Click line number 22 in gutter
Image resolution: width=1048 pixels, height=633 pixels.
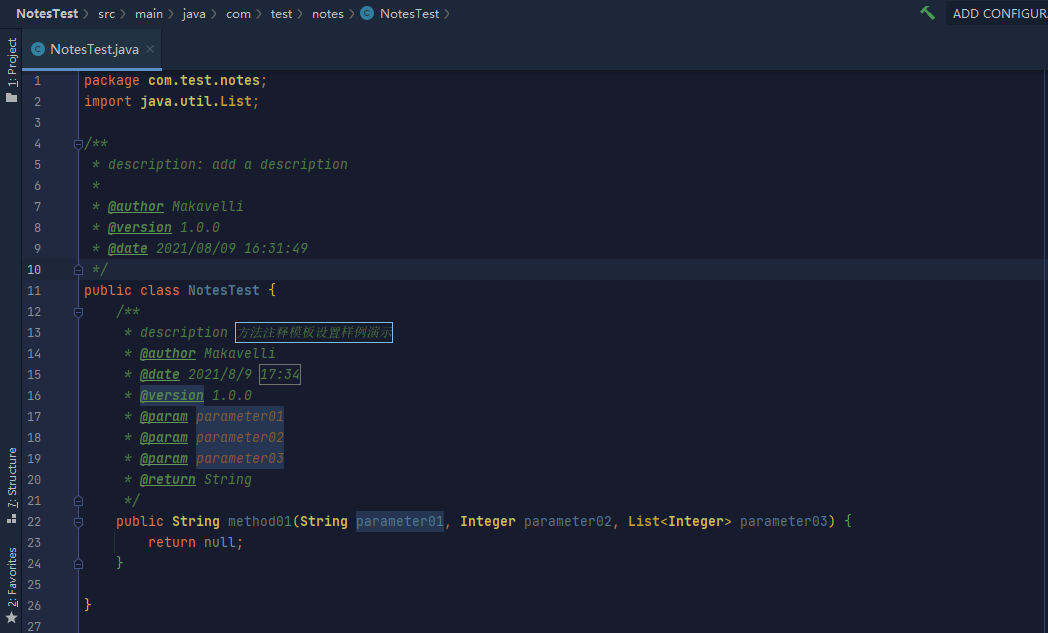(34, 521)
